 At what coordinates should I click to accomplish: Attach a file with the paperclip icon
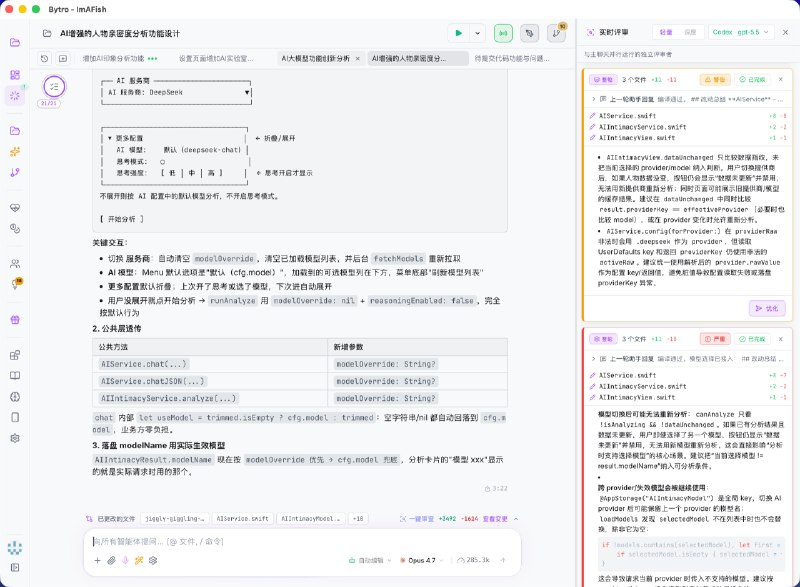111,560
